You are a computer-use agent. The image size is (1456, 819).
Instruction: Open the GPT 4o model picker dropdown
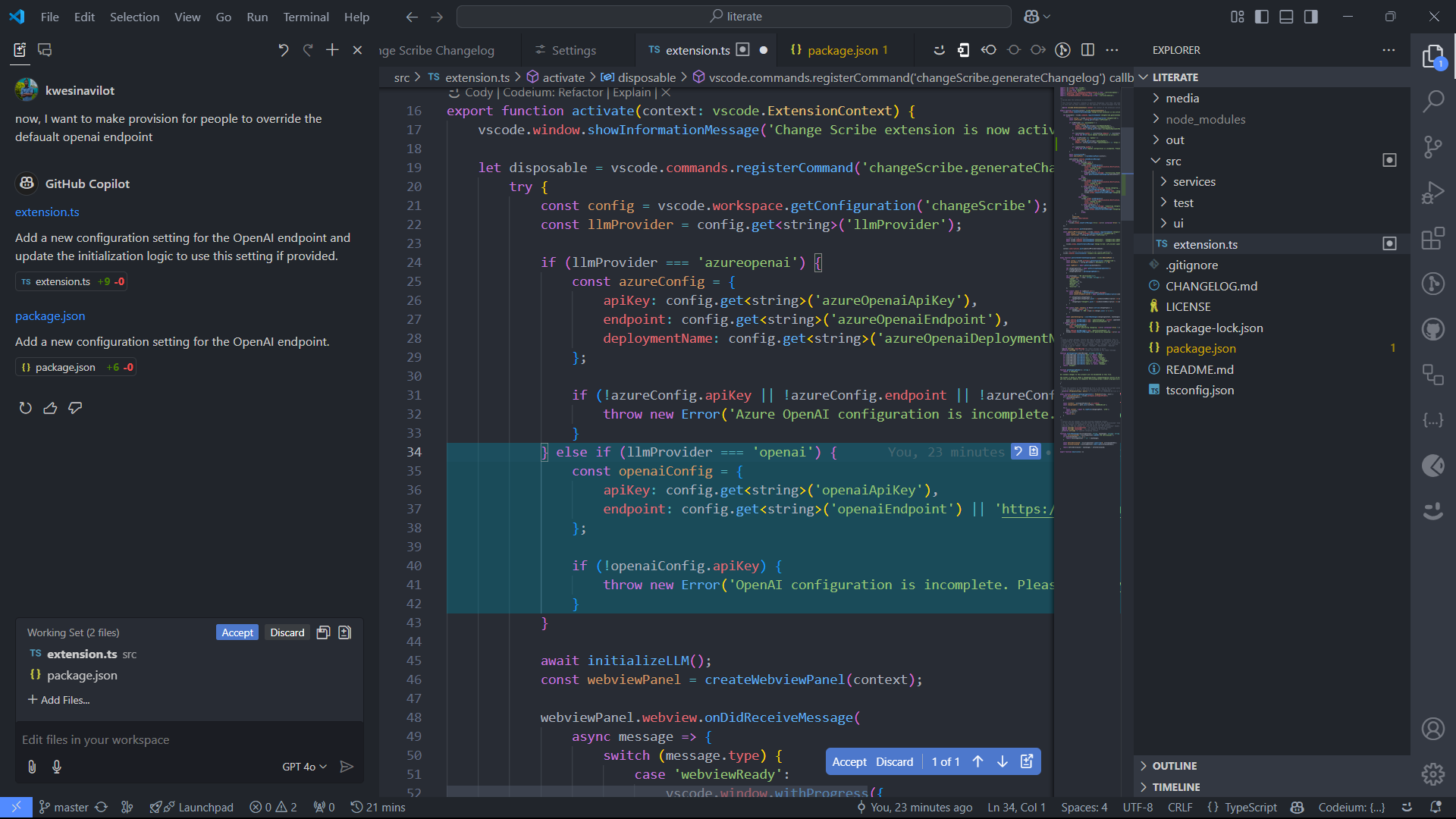click(x=304, y=767)
